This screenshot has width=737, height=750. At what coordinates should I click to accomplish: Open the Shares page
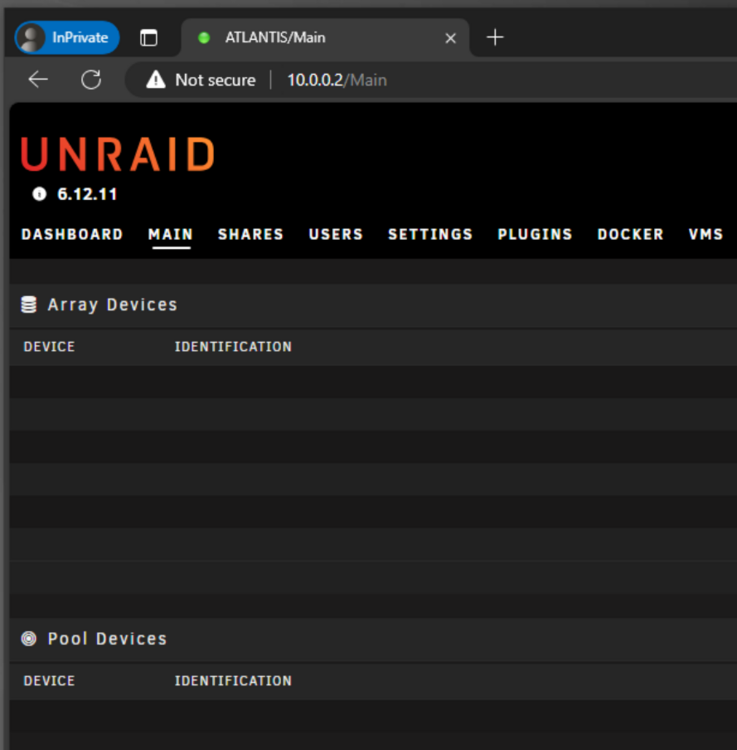(x=251, y=234)
